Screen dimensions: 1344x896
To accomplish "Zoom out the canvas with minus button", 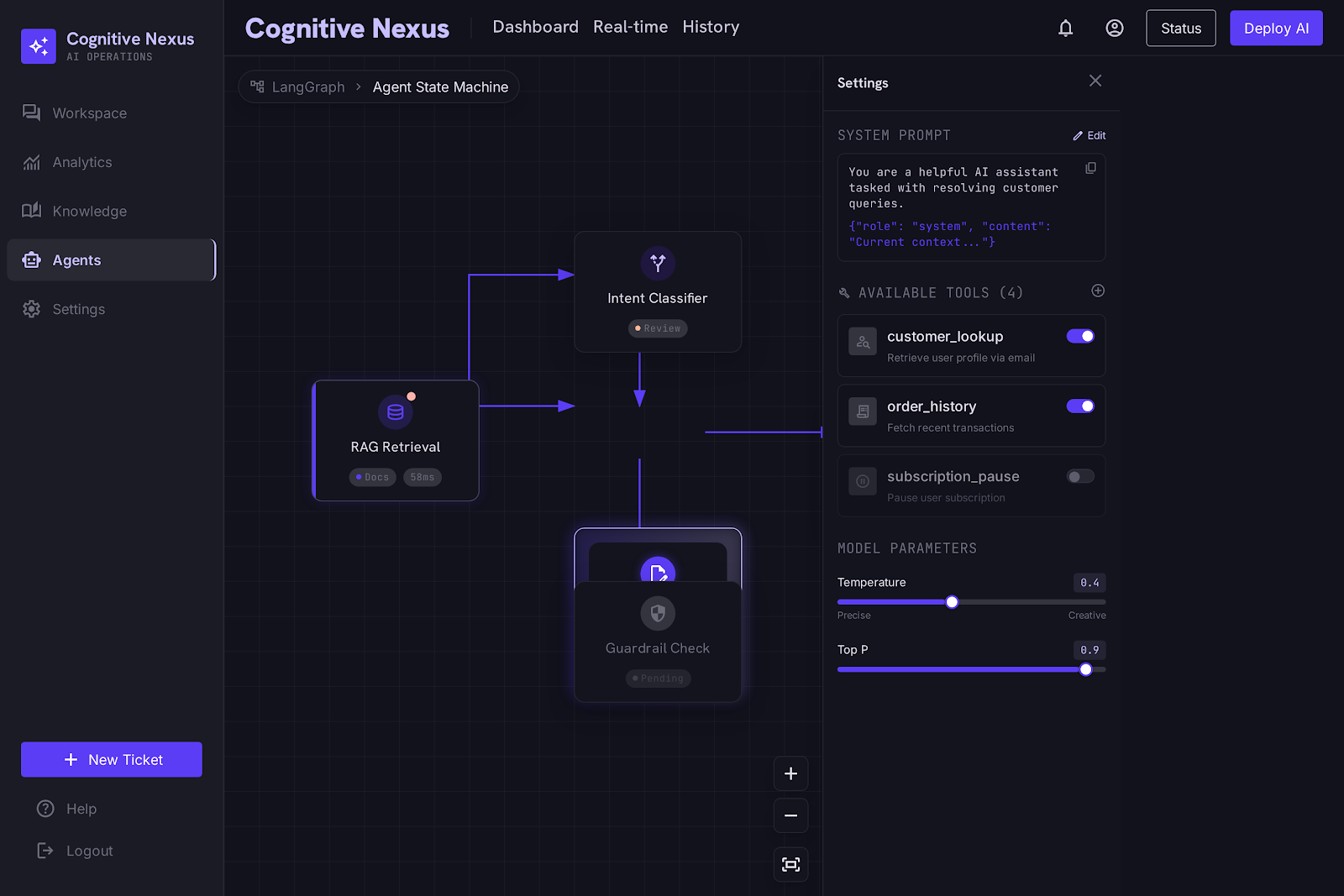I will tap(790, 815).
